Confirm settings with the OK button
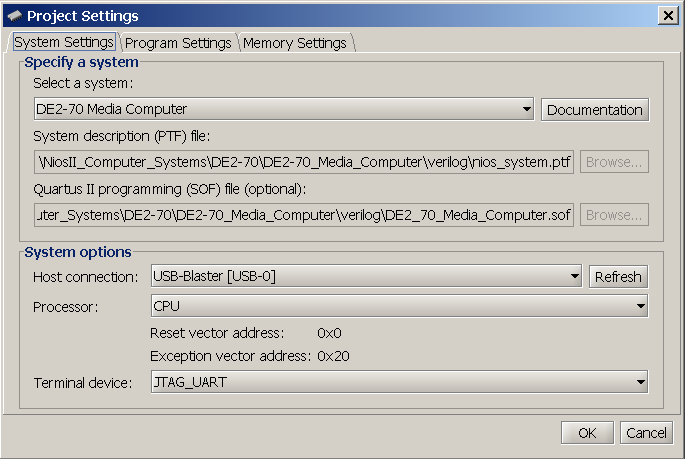This screenshot has height=459, width=685. 587,433
